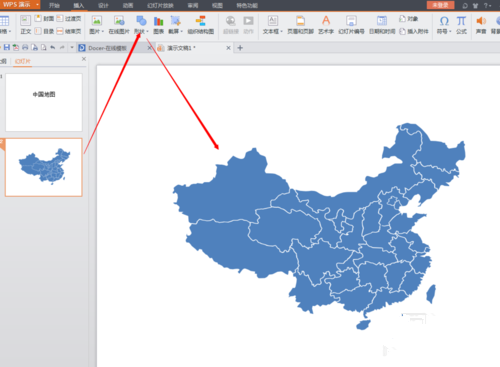
Task: Click the 未登录 login button
Action: (440, 5)
